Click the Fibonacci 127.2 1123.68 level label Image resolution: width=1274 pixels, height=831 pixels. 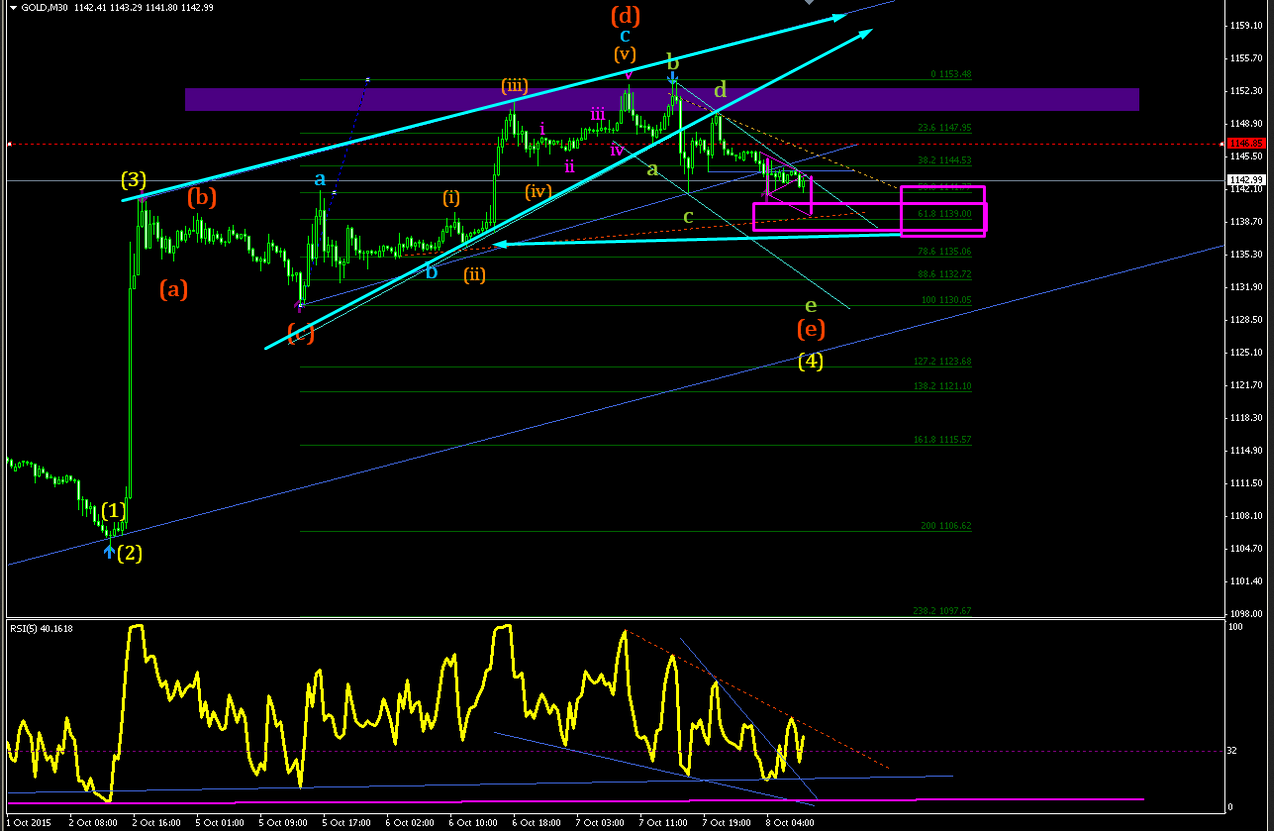coord(943,361)
